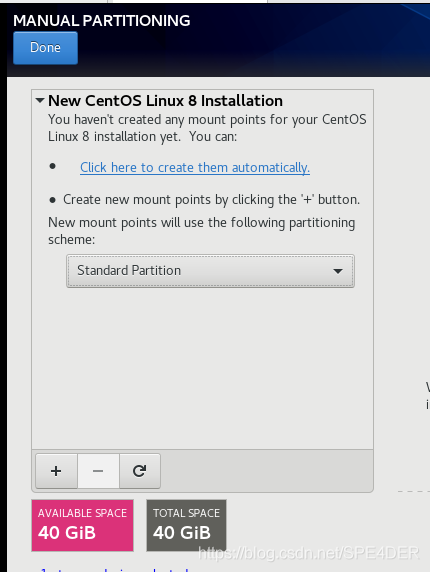Screen dimensions: 430x572
Task: Collapse the New CentOS Linux 8 Installation section
Action: click(x=40, y=100)
